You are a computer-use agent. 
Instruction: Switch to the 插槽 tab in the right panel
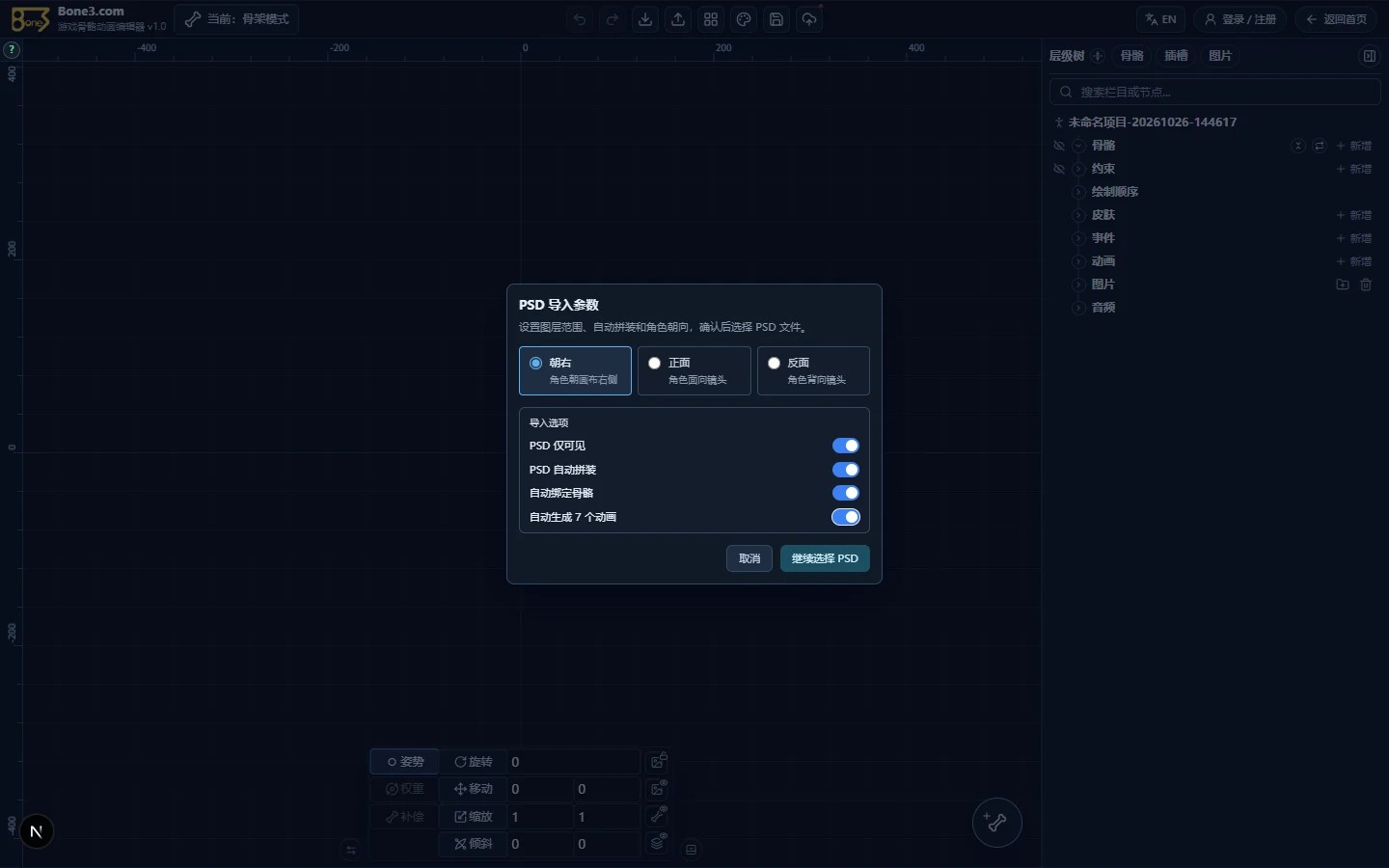tap(1176, 56)
